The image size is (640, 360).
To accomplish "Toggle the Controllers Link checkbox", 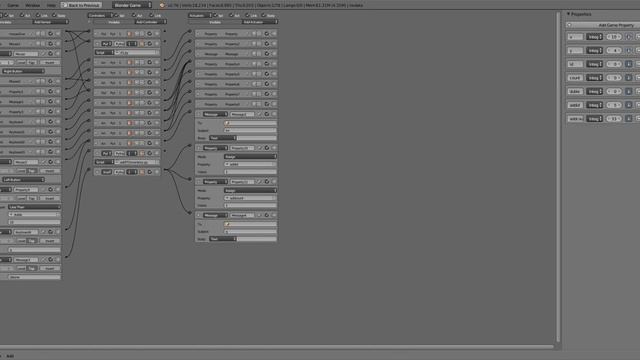I will (152, 15).
